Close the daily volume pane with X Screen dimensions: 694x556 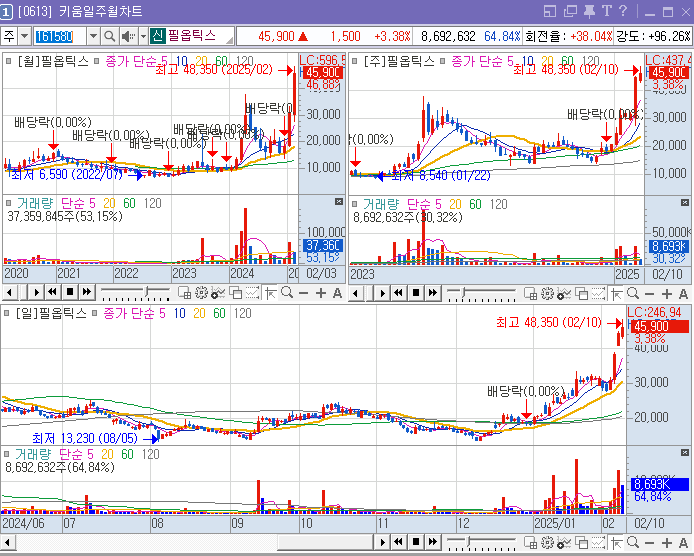tap(685, 452)
